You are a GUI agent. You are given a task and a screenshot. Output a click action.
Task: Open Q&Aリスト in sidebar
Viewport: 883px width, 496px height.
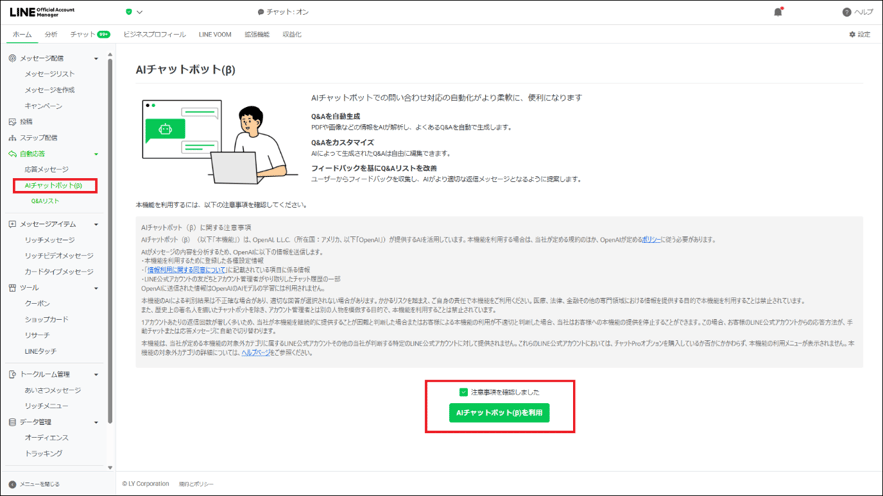pyautogui.click(x=45, y=201)
